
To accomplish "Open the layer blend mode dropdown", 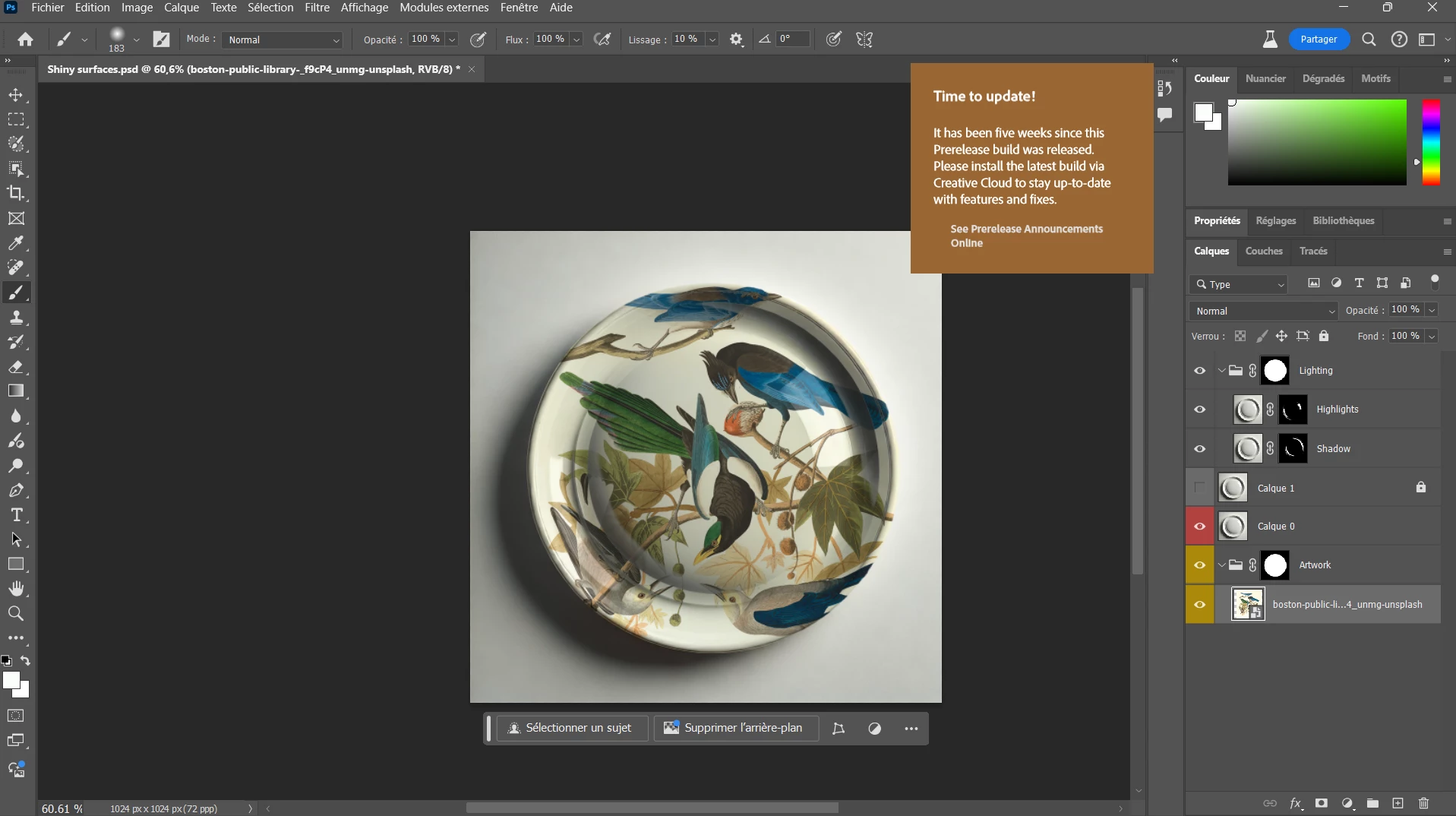I will pos(1264,311).
